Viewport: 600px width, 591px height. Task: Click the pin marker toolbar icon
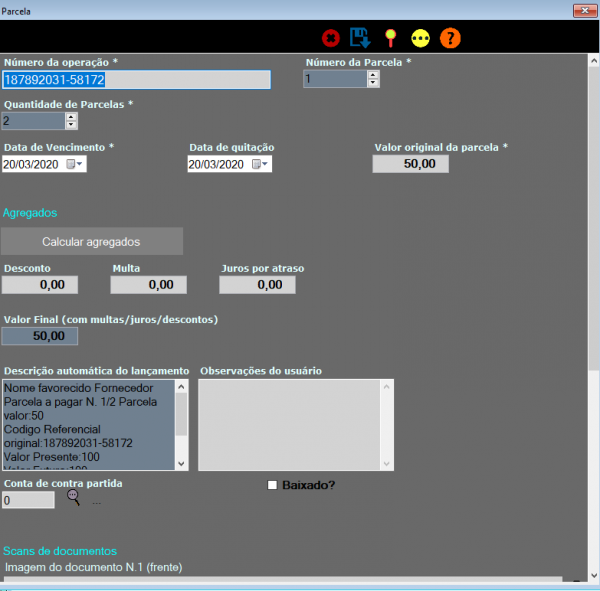(390, 38)
